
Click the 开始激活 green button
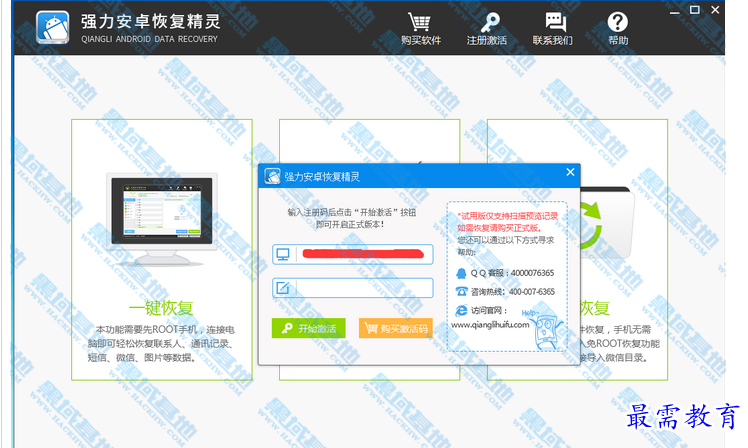tap(308, 328)
